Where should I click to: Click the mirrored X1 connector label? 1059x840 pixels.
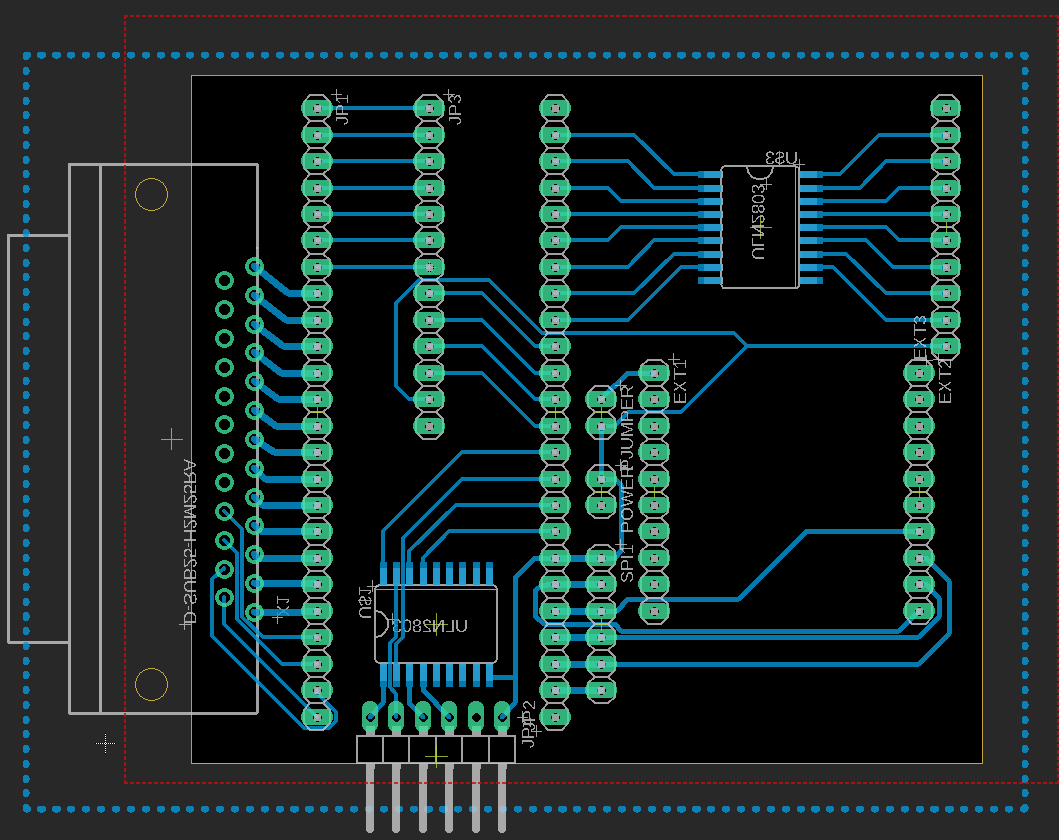pos(283,606)
